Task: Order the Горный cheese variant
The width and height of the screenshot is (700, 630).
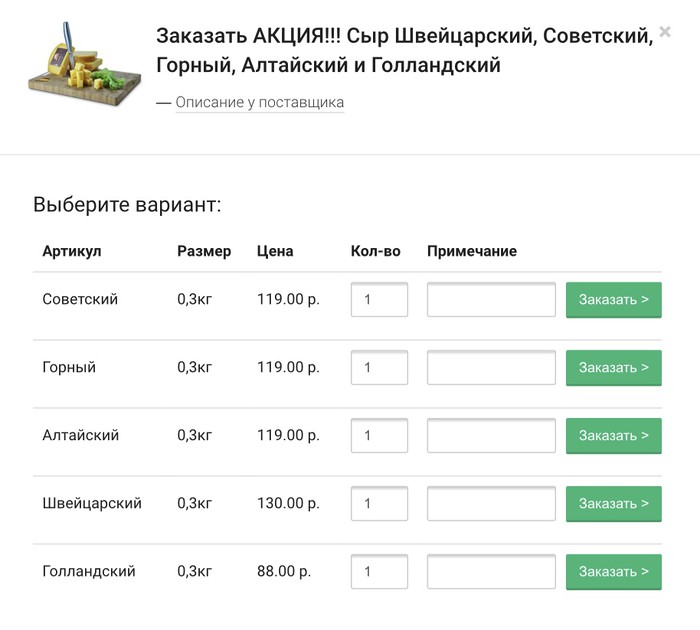Action: pos(613,368)
